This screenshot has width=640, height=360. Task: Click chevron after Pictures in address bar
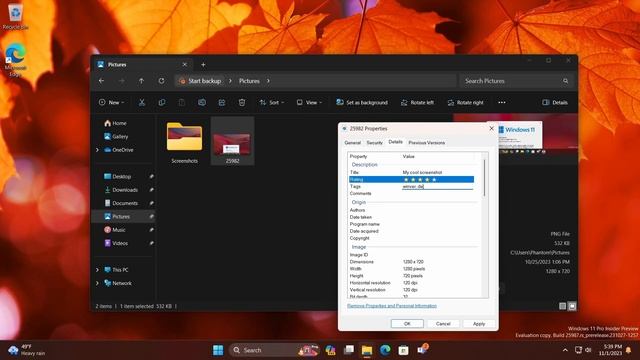(x=268, y=81)
